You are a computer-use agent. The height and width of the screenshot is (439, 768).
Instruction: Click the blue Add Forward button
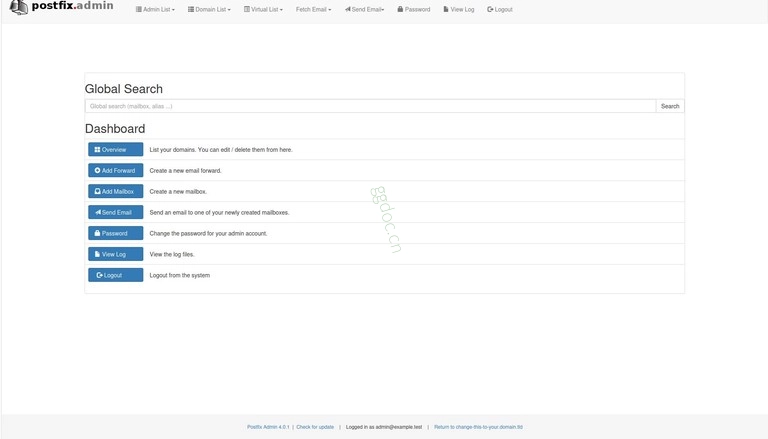point(116,171)
